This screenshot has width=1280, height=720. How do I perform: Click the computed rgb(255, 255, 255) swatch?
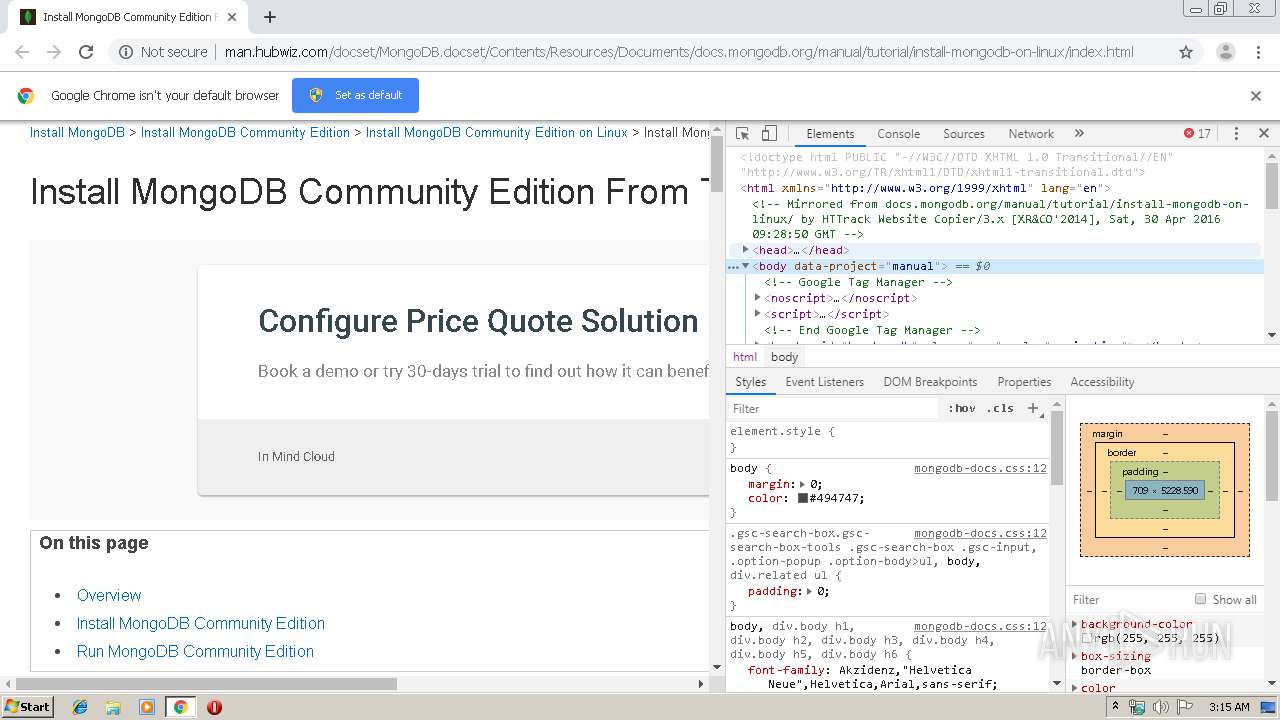click(1087, 638)
